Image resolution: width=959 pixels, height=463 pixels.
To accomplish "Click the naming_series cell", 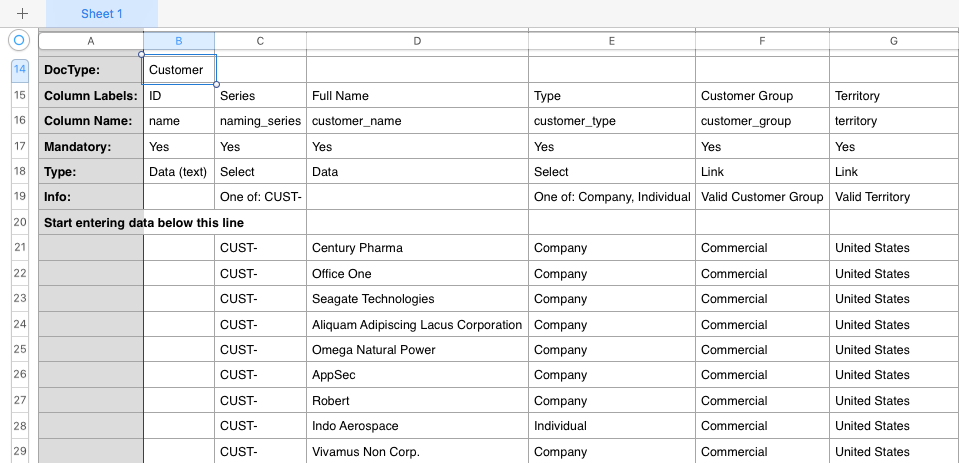I will click(260, 121).
